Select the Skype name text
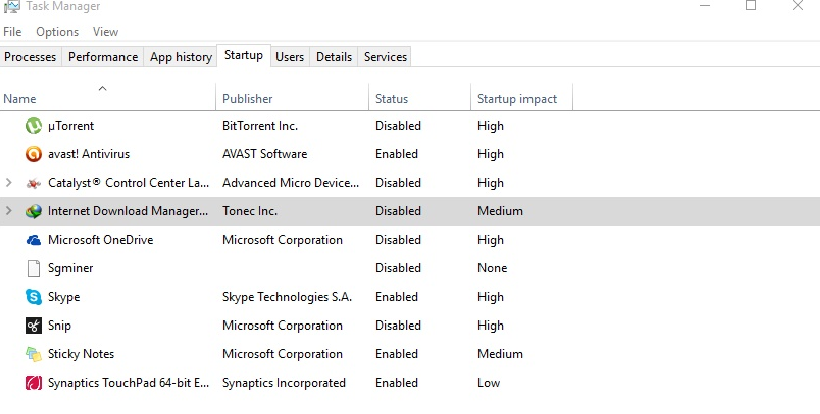This screenshot has width=820, height=414. 64,297
